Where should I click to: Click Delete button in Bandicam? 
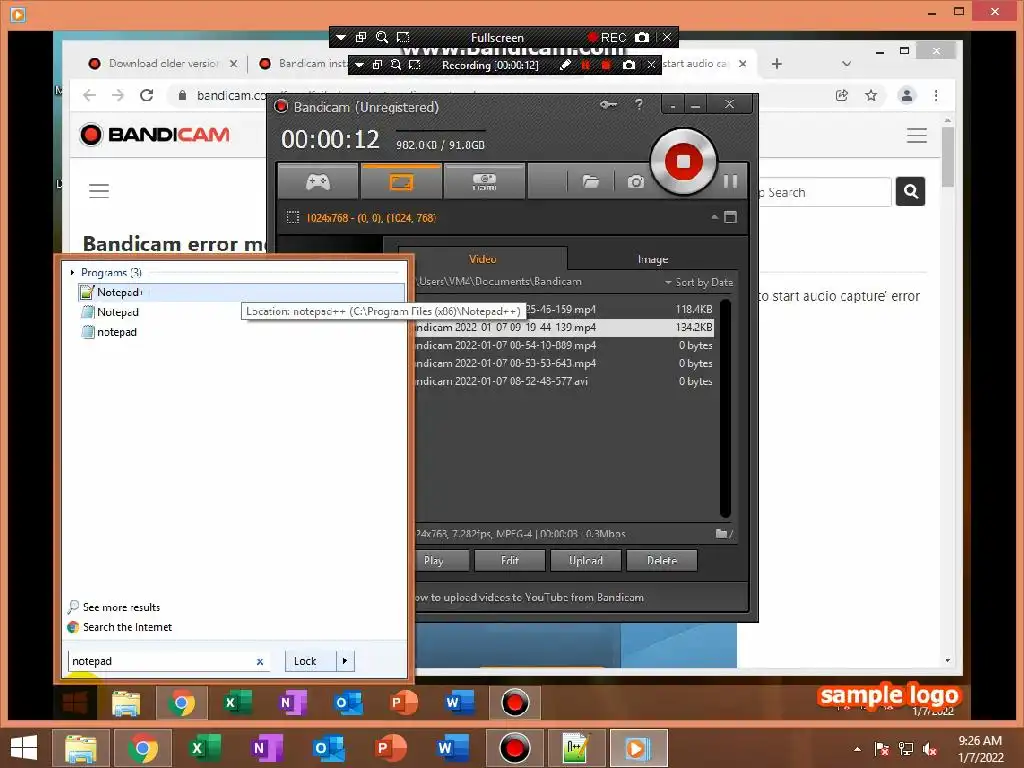pos(662,560)
